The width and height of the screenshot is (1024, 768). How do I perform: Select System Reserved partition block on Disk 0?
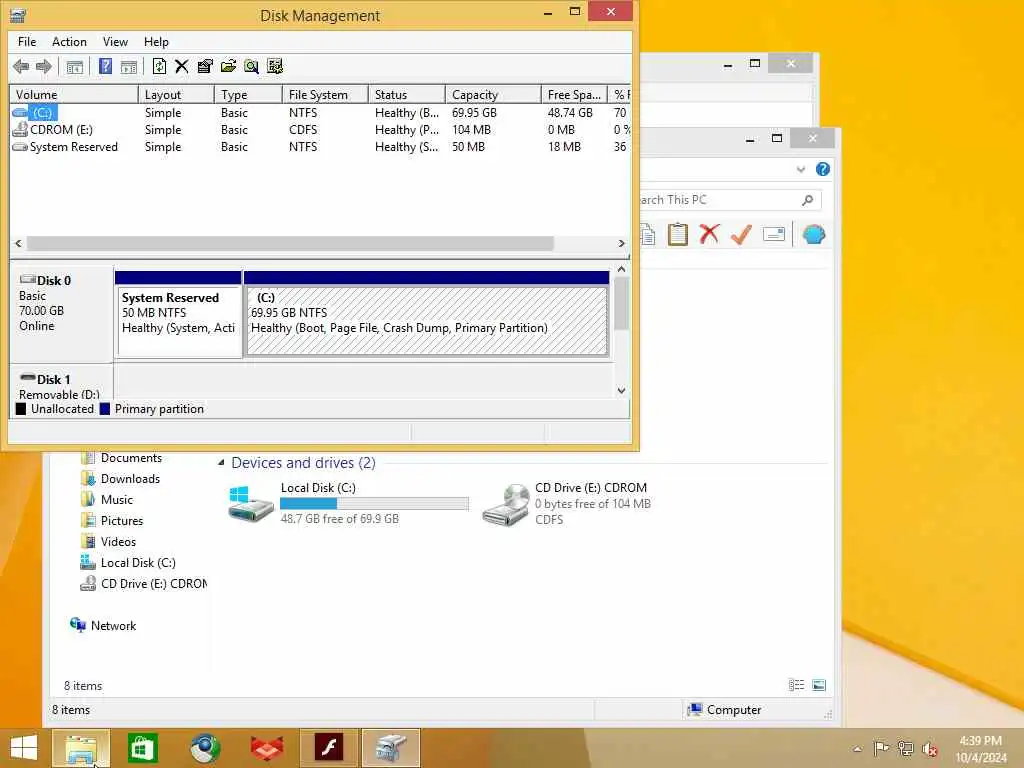[178, 313]
